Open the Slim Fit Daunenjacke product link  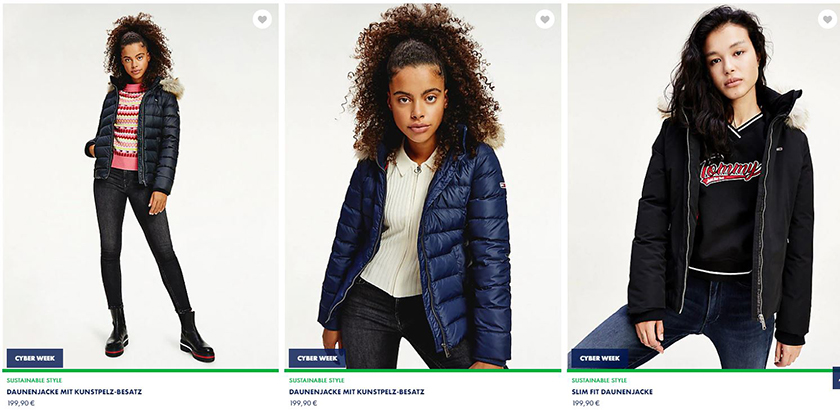[x=612, y=392]
